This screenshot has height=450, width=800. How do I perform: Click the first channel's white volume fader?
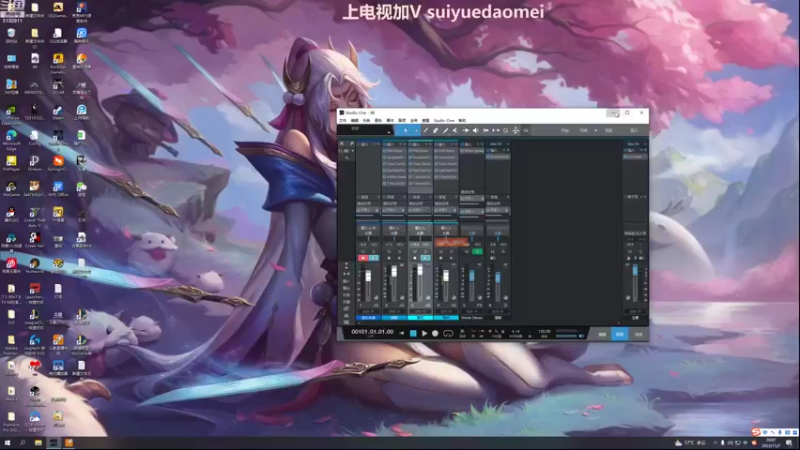coord(368,276)
